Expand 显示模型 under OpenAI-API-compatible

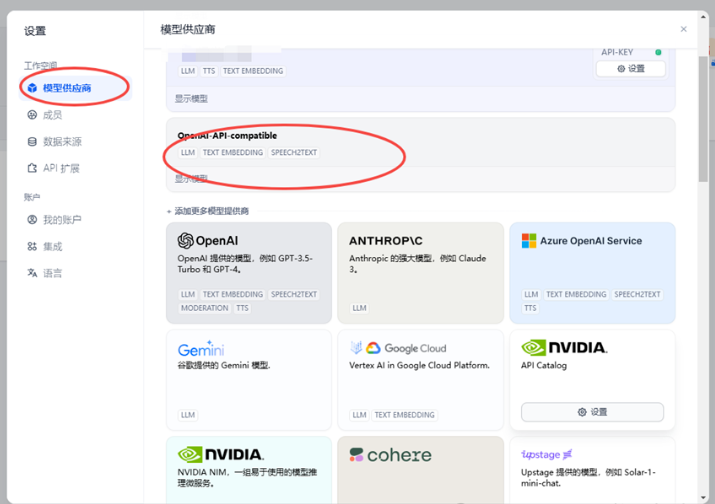(x=191, y=178)
